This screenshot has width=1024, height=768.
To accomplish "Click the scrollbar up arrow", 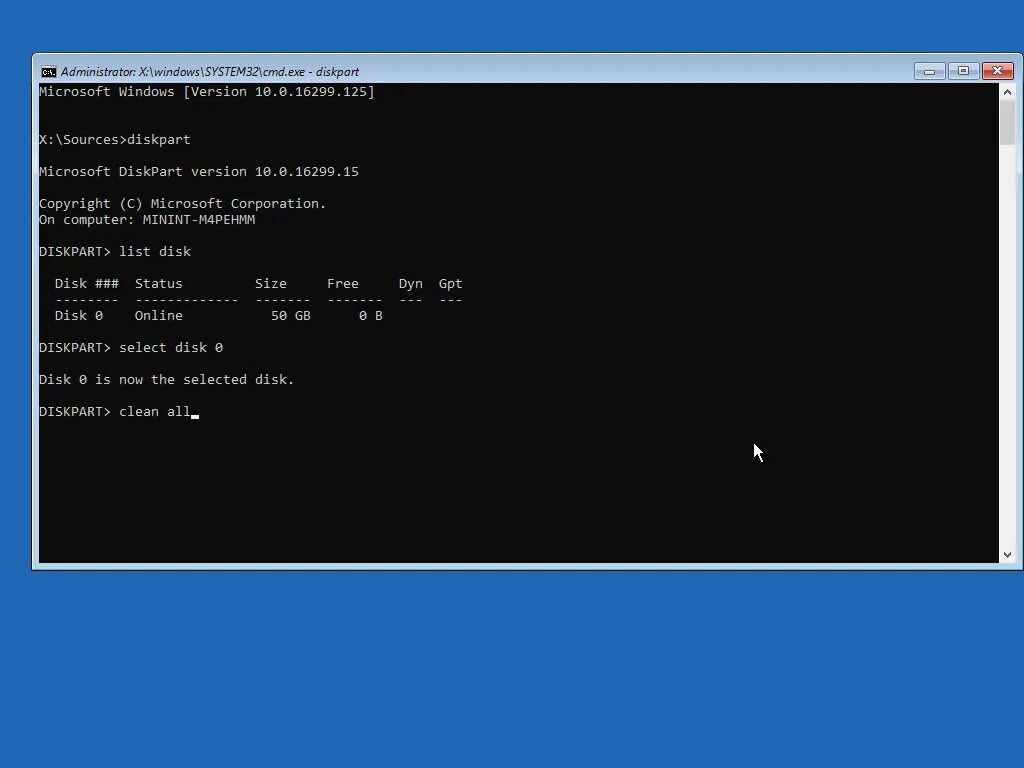I will [x=1007, y=92].
